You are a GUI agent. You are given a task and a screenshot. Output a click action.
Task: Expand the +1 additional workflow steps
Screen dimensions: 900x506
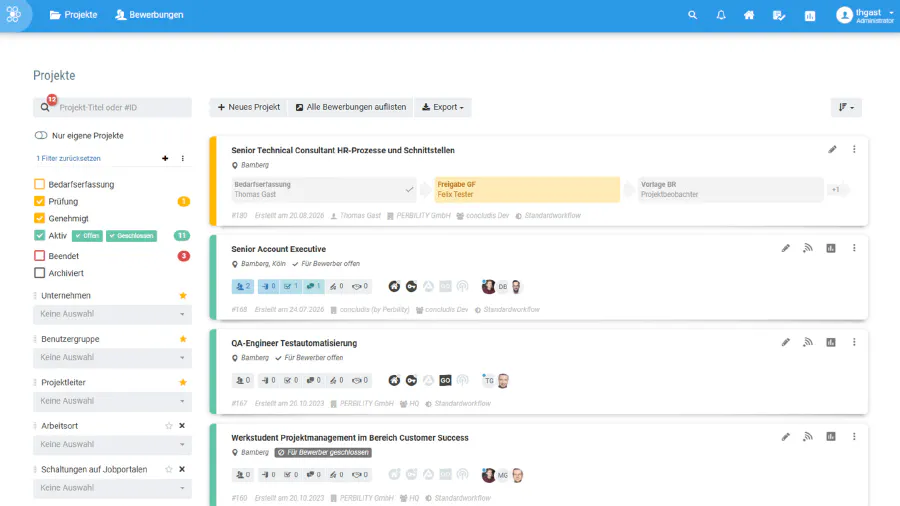click(836, 190)
